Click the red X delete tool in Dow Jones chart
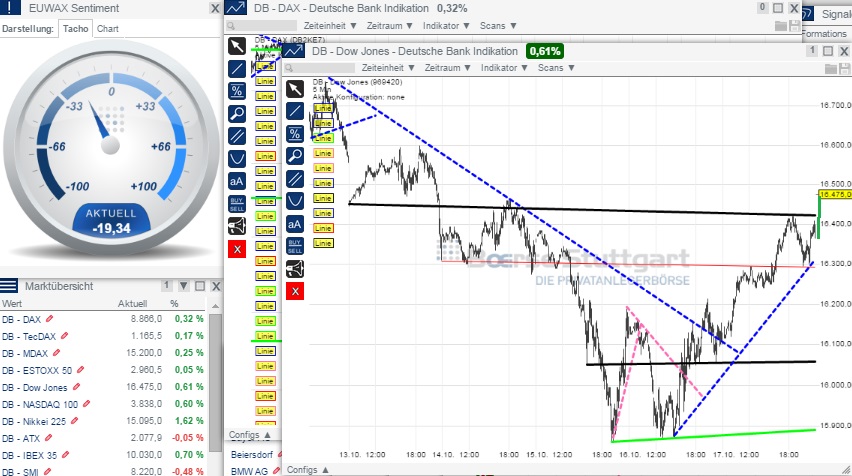The height and width of the screenshot is (476, 852). [295, 292]
